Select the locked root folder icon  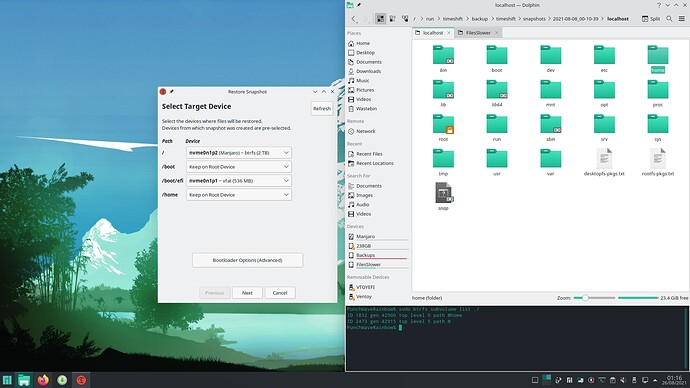tap(443, 124)
